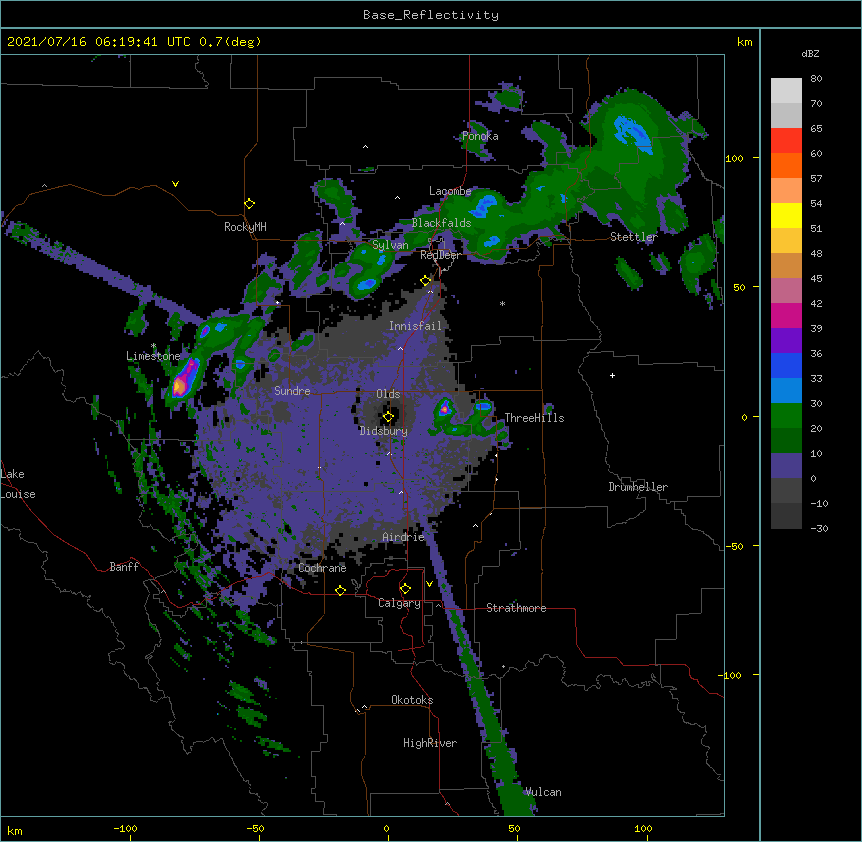This screenshot has width=862, height=842.
Task: Click the white plus marker north of Drumheller
Action: pos(612,375)
